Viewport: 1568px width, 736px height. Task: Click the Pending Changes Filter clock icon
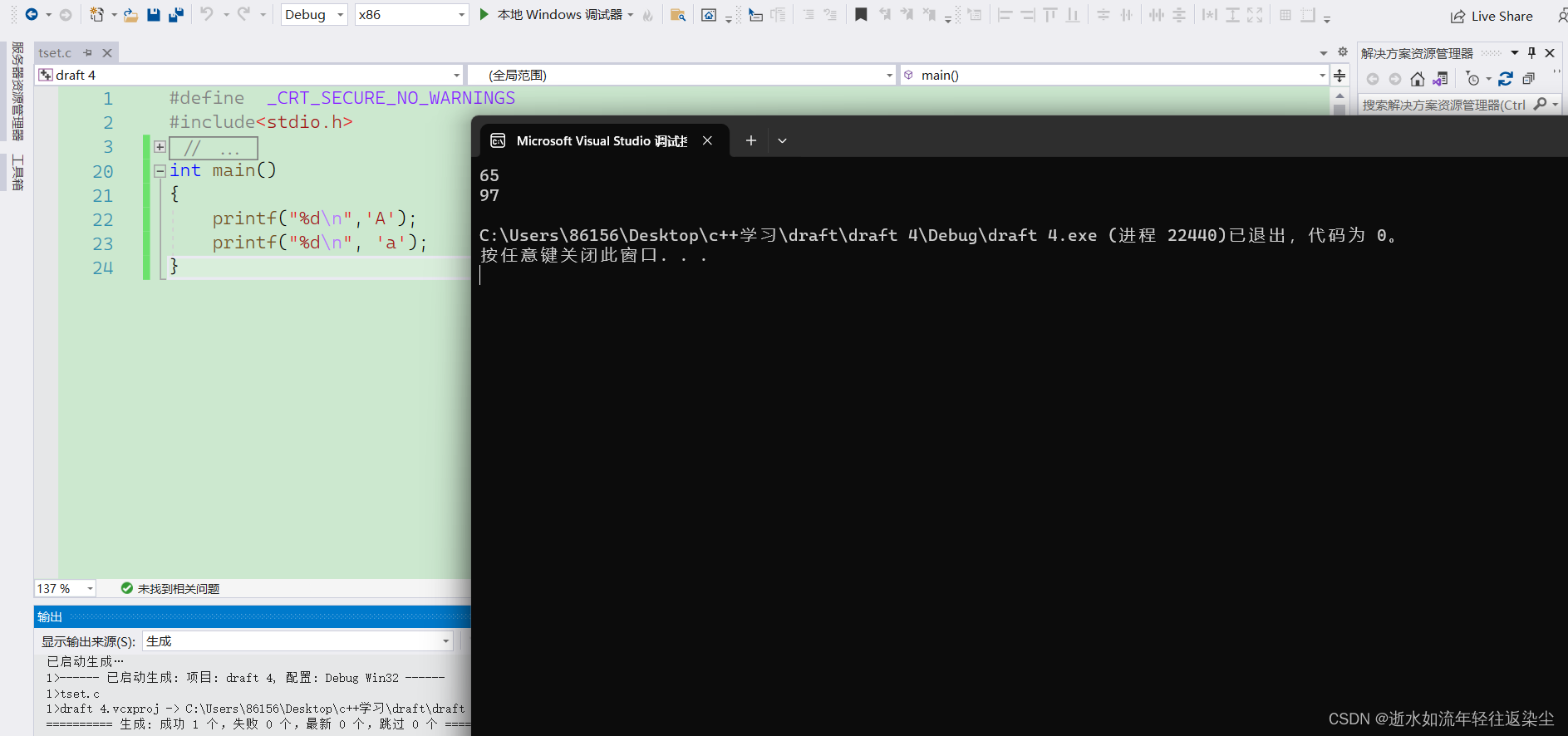1473,79
